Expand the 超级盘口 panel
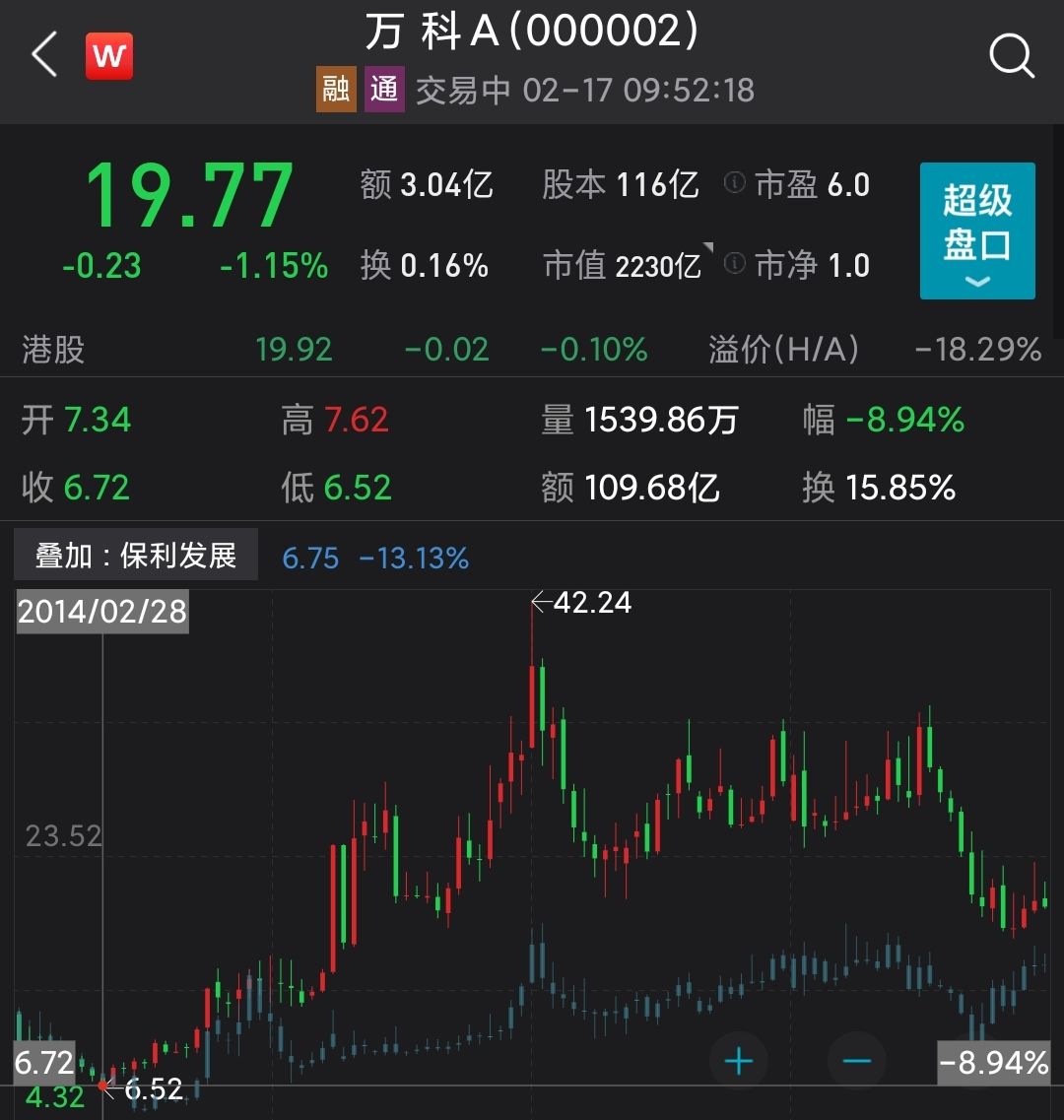The height and width of the screenshot is (1120, 1064). click(x=977, y=231)
